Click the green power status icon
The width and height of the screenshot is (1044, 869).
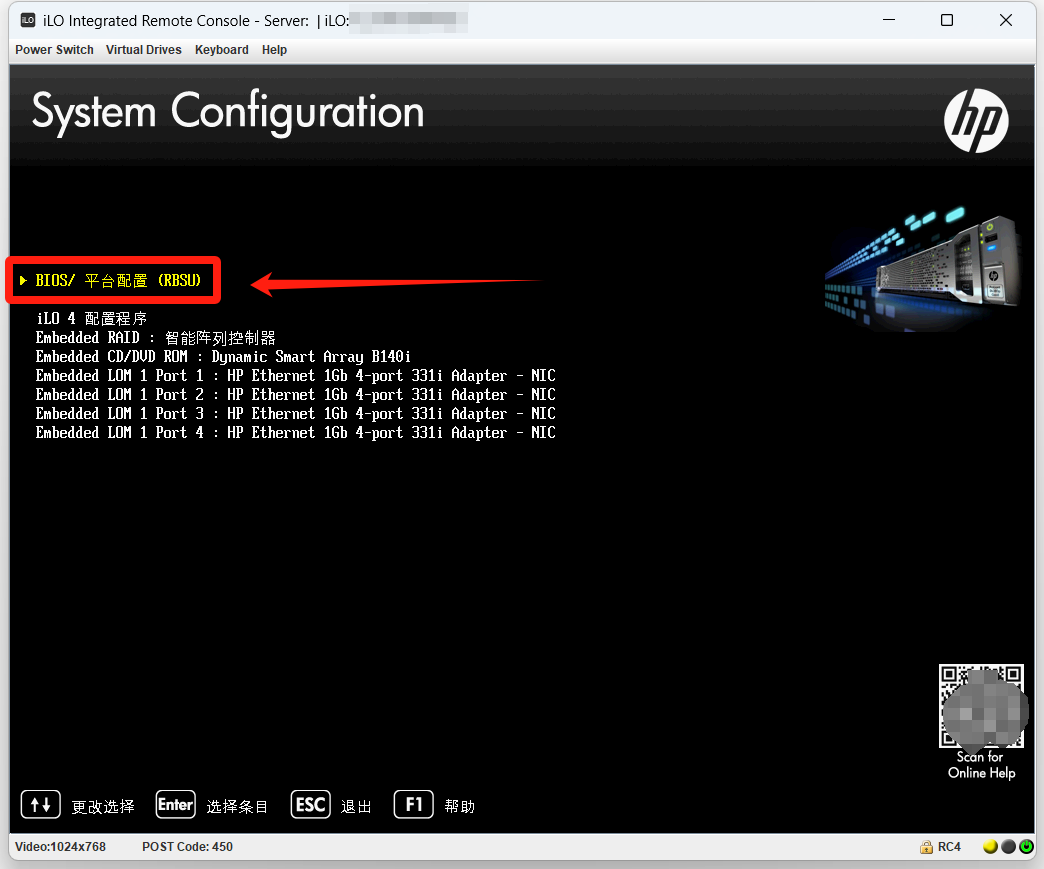[x=1026, y=847]
